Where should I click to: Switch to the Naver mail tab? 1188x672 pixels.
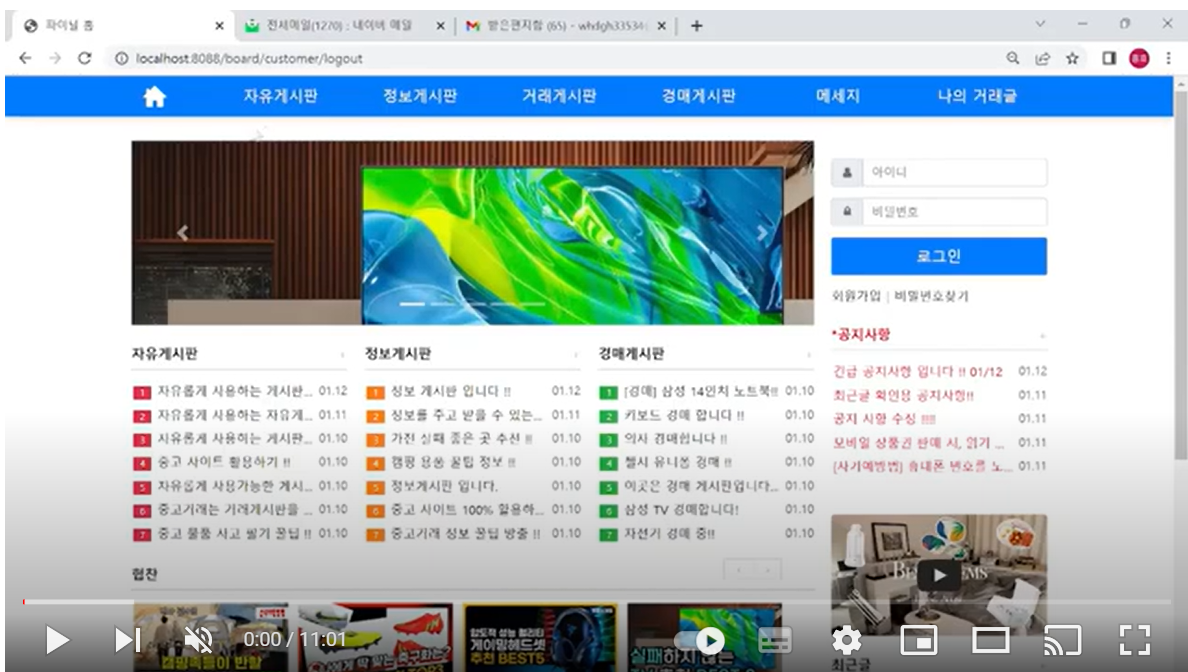tap(338, 25)
